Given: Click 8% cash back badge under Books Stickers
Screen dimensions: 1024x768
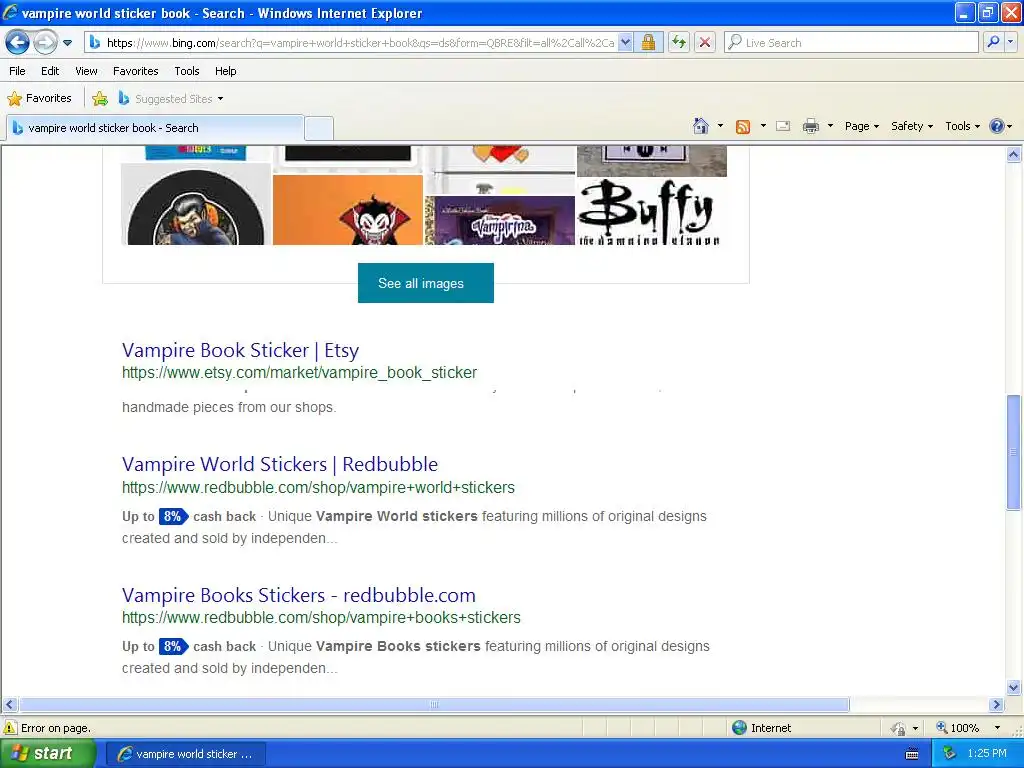Looking at the screenshot, I should [x=173, y=647].
